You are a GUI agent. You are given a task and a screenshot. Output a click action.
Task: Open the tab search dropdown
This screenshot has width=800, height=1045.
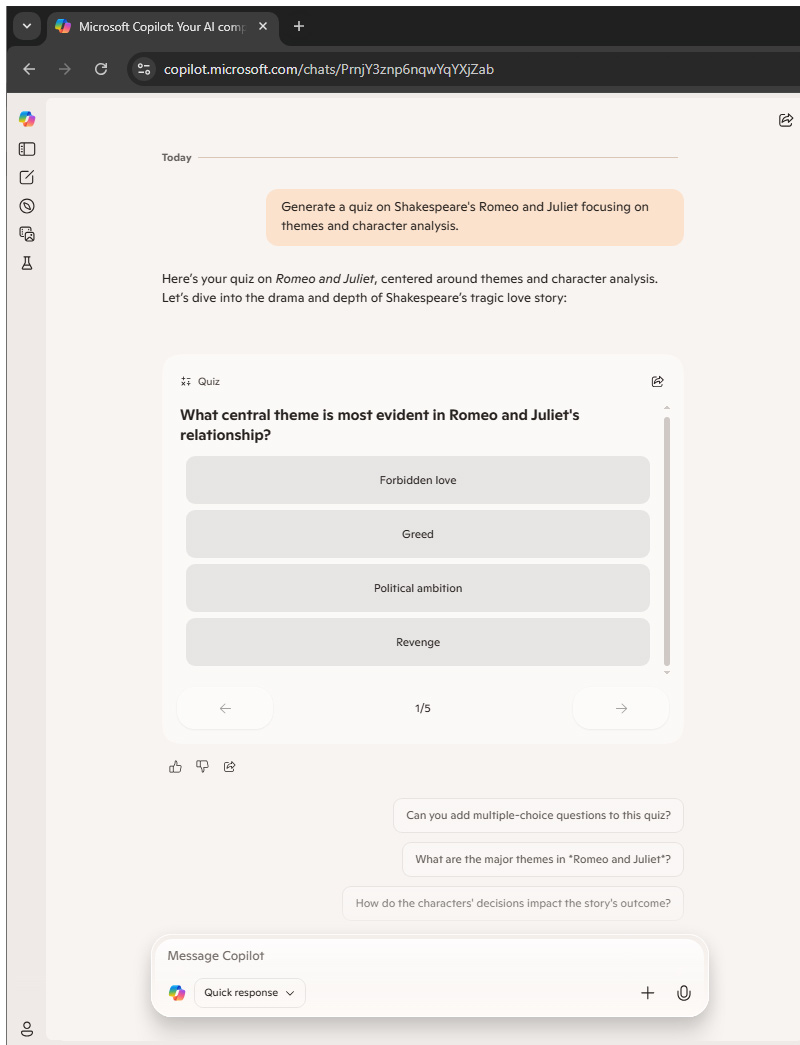tap(27, 27)
